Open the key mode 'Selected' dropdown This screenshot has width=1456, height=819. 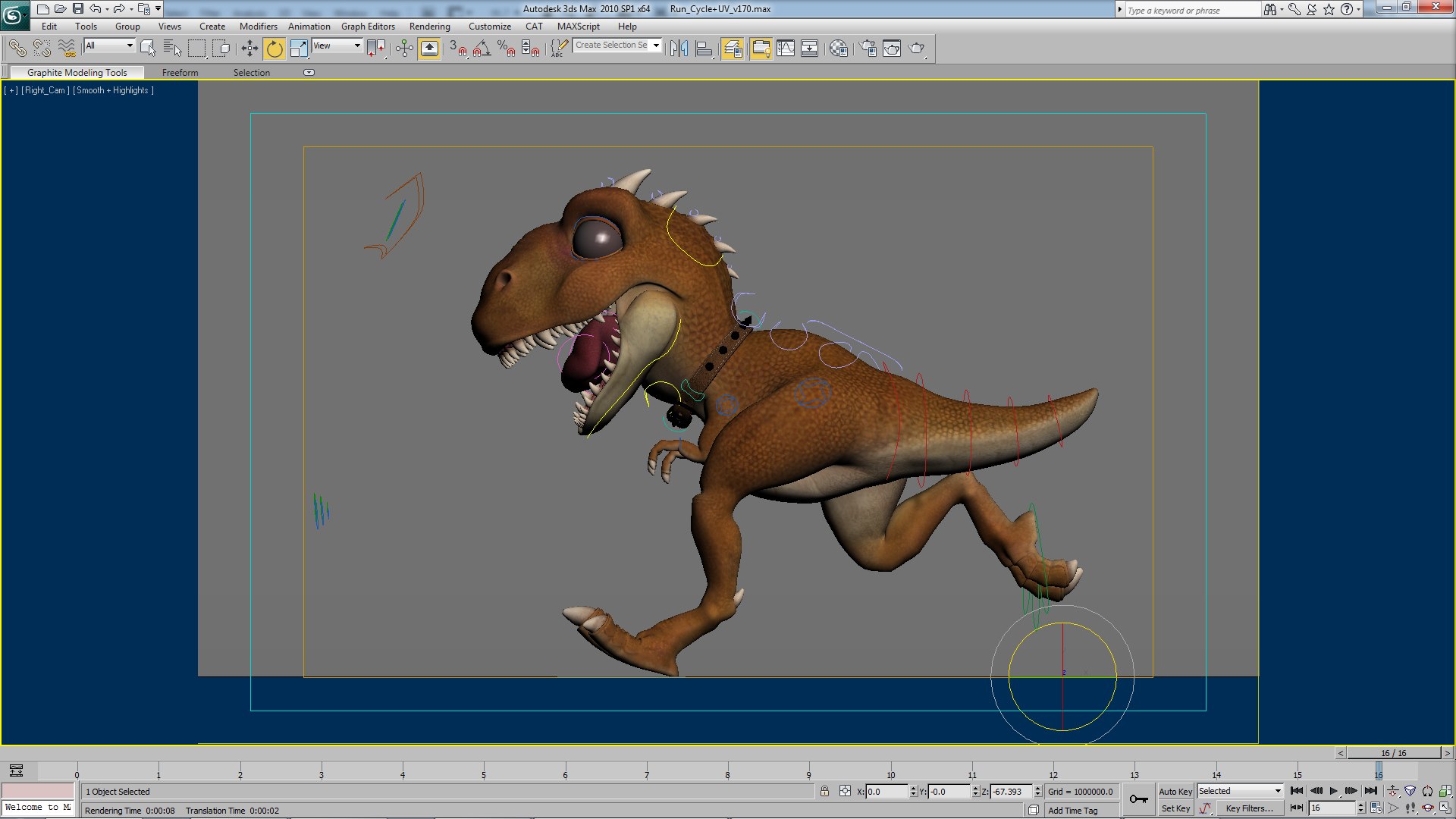coord(1240,791)
